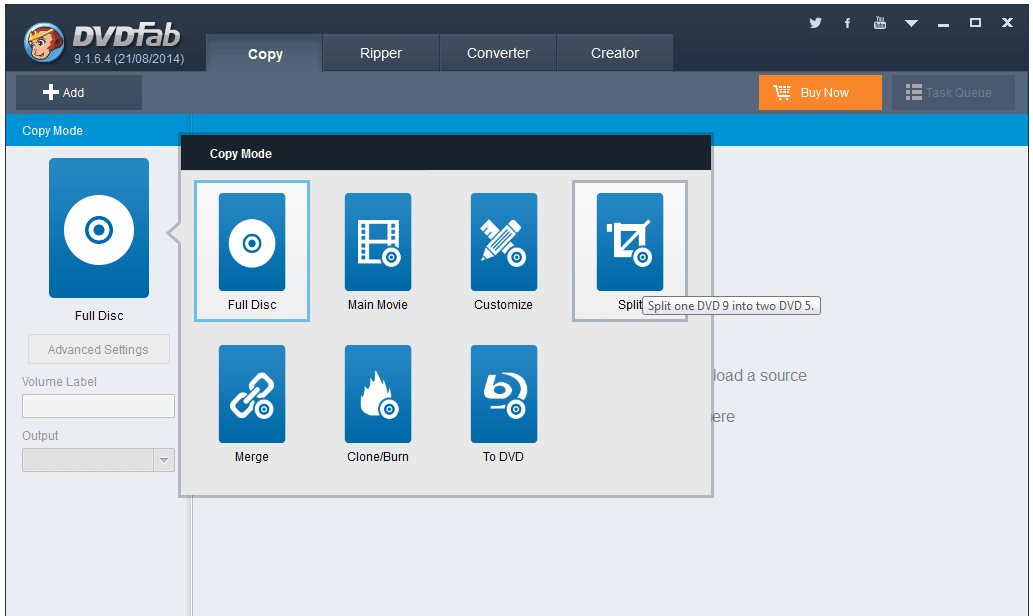Select the Customize copy mode

pos(503,242)
